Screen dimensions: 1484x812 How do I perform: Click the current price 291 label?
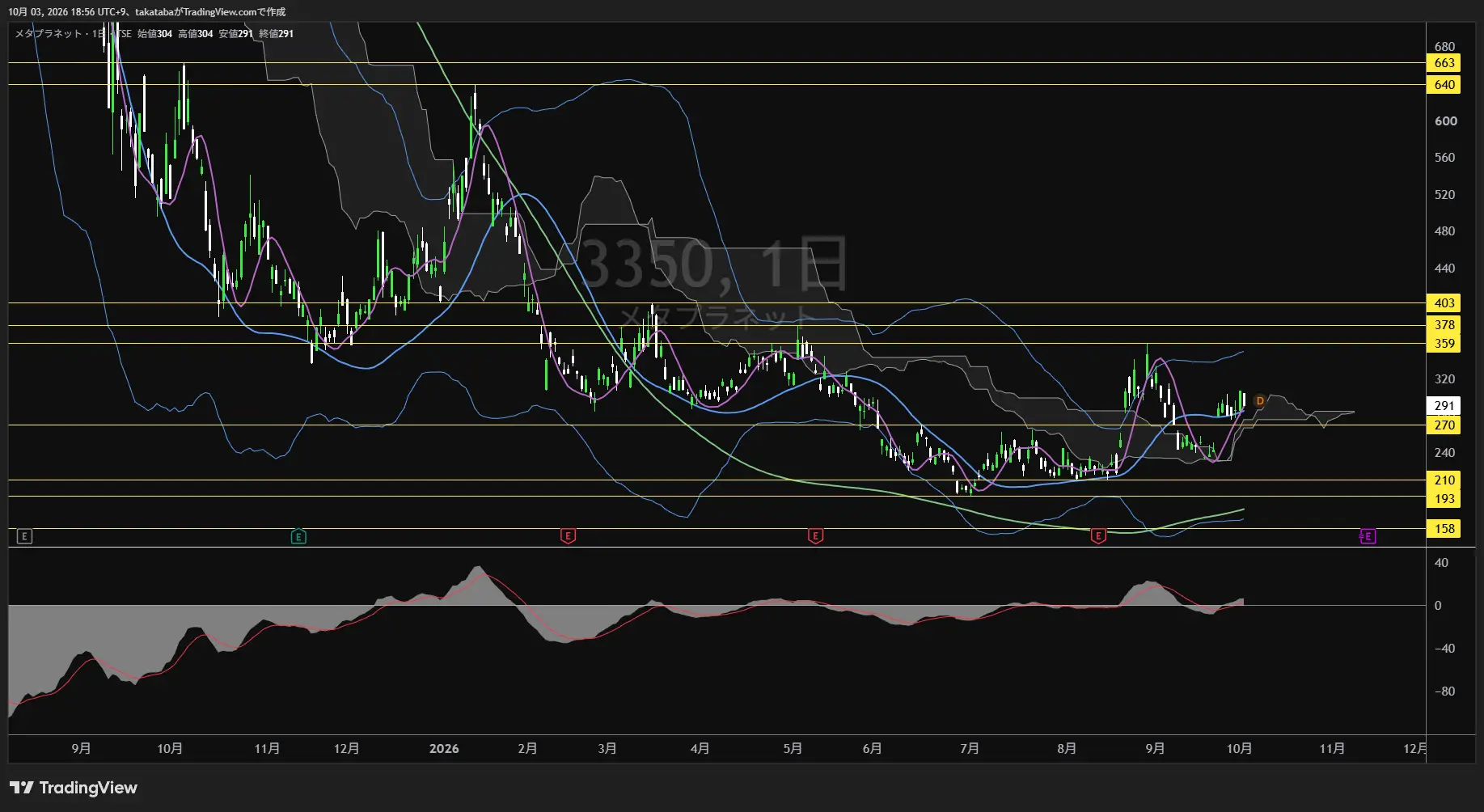(1444, 406)
